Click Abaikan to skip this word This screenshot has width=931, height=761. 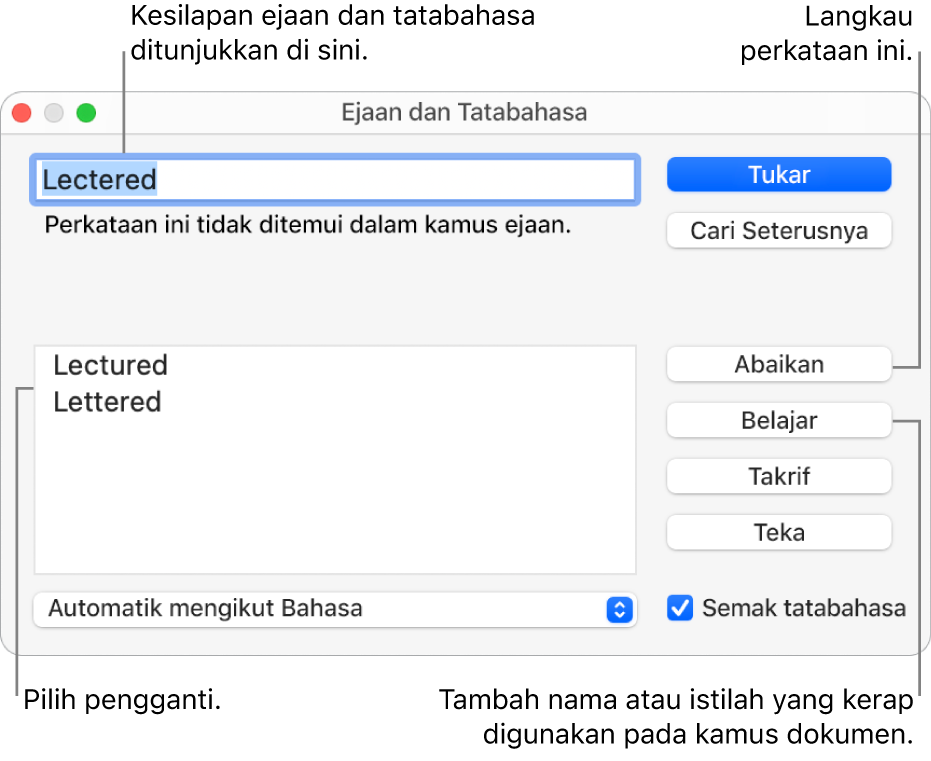coord(778,365)
